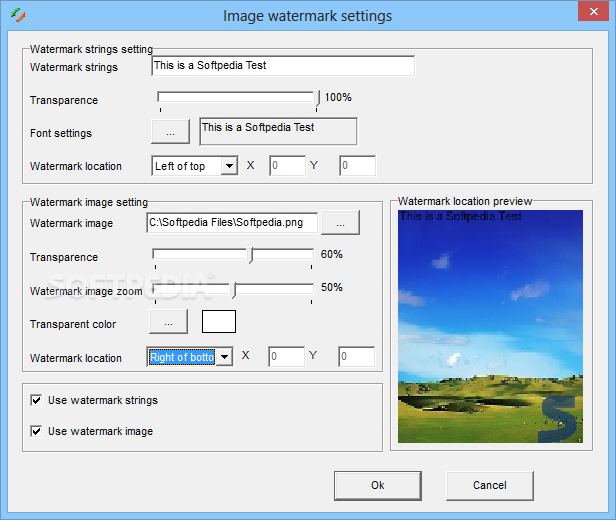Confirm settings with Ok button

[x=378, y=485]
